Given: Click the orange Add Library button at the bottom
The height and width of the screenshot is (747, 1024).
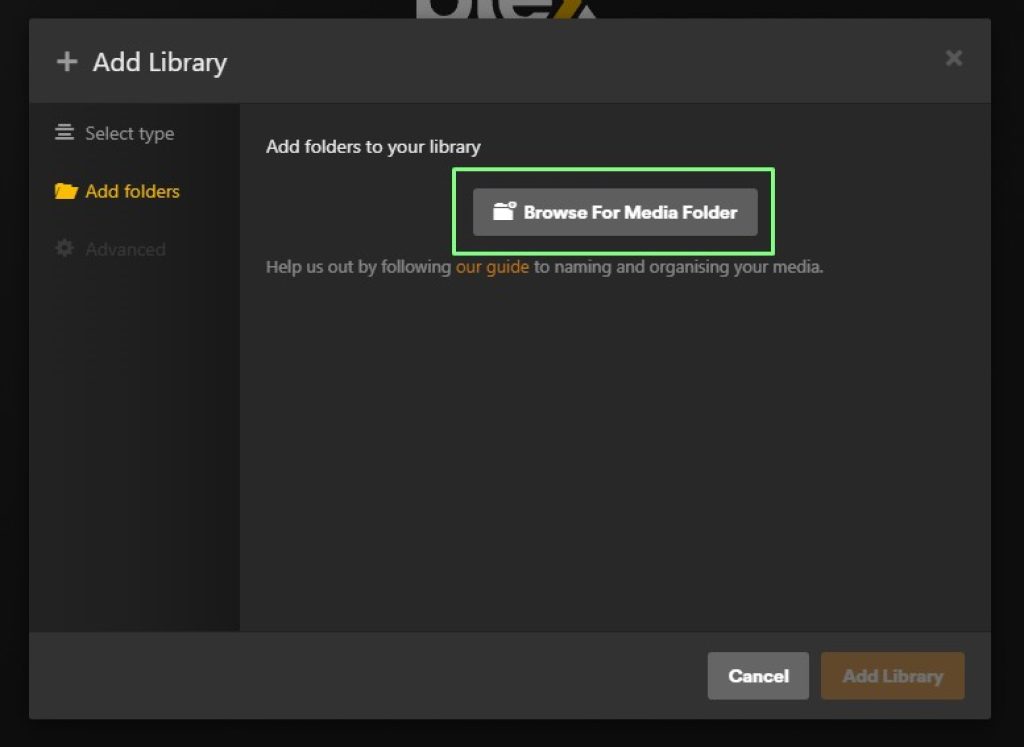Looking at the screenshot, I should [892, 676].
